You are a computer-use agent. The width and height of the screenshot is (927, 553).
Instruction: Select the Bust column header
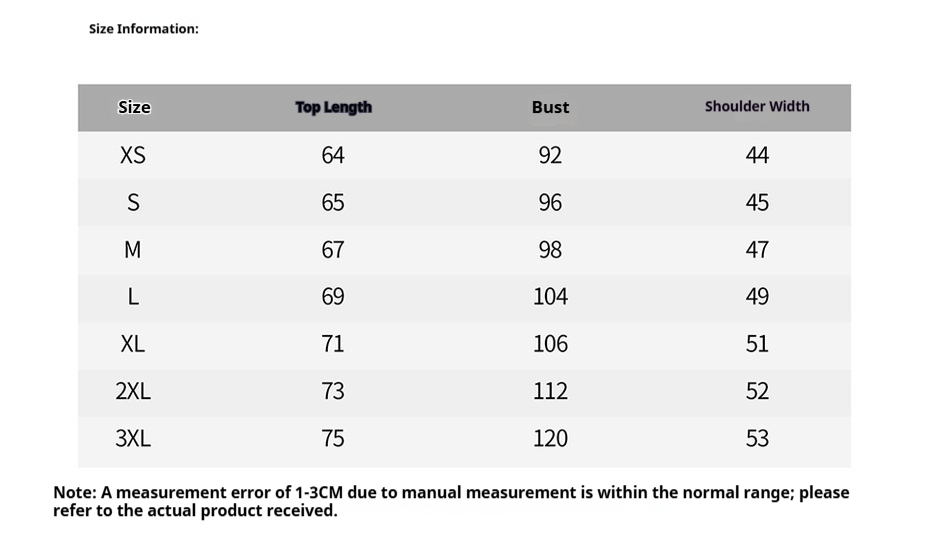click(550, 107)
